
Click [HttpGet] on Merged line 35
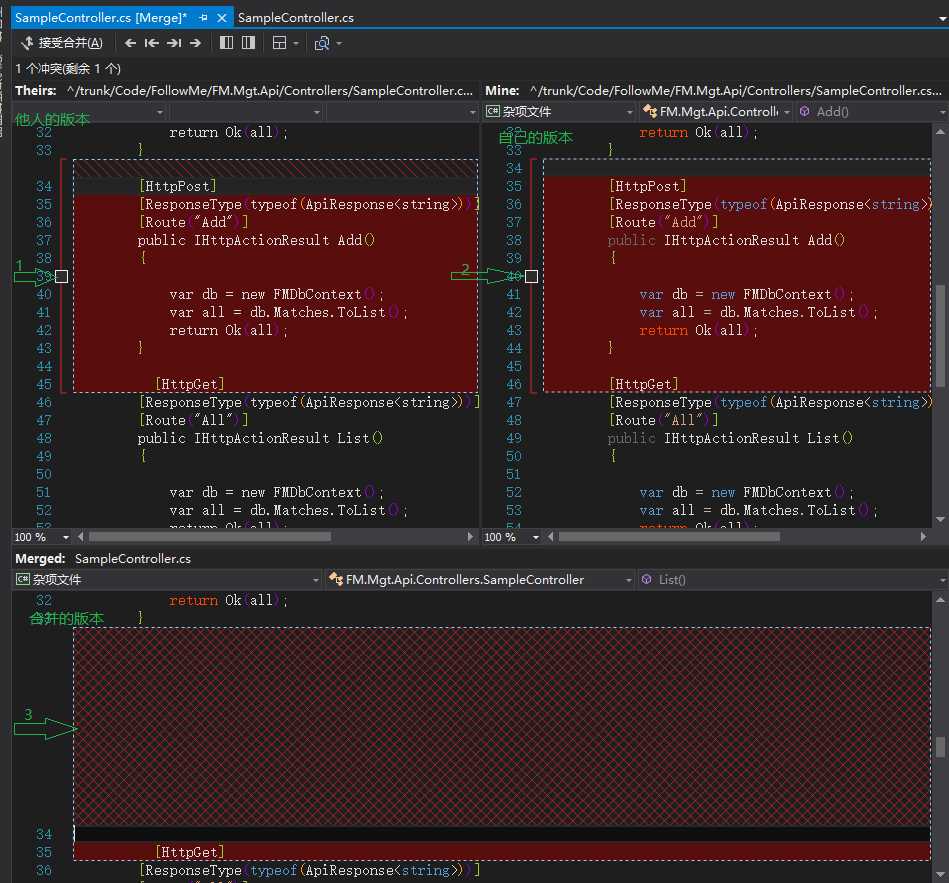[189, 852]
